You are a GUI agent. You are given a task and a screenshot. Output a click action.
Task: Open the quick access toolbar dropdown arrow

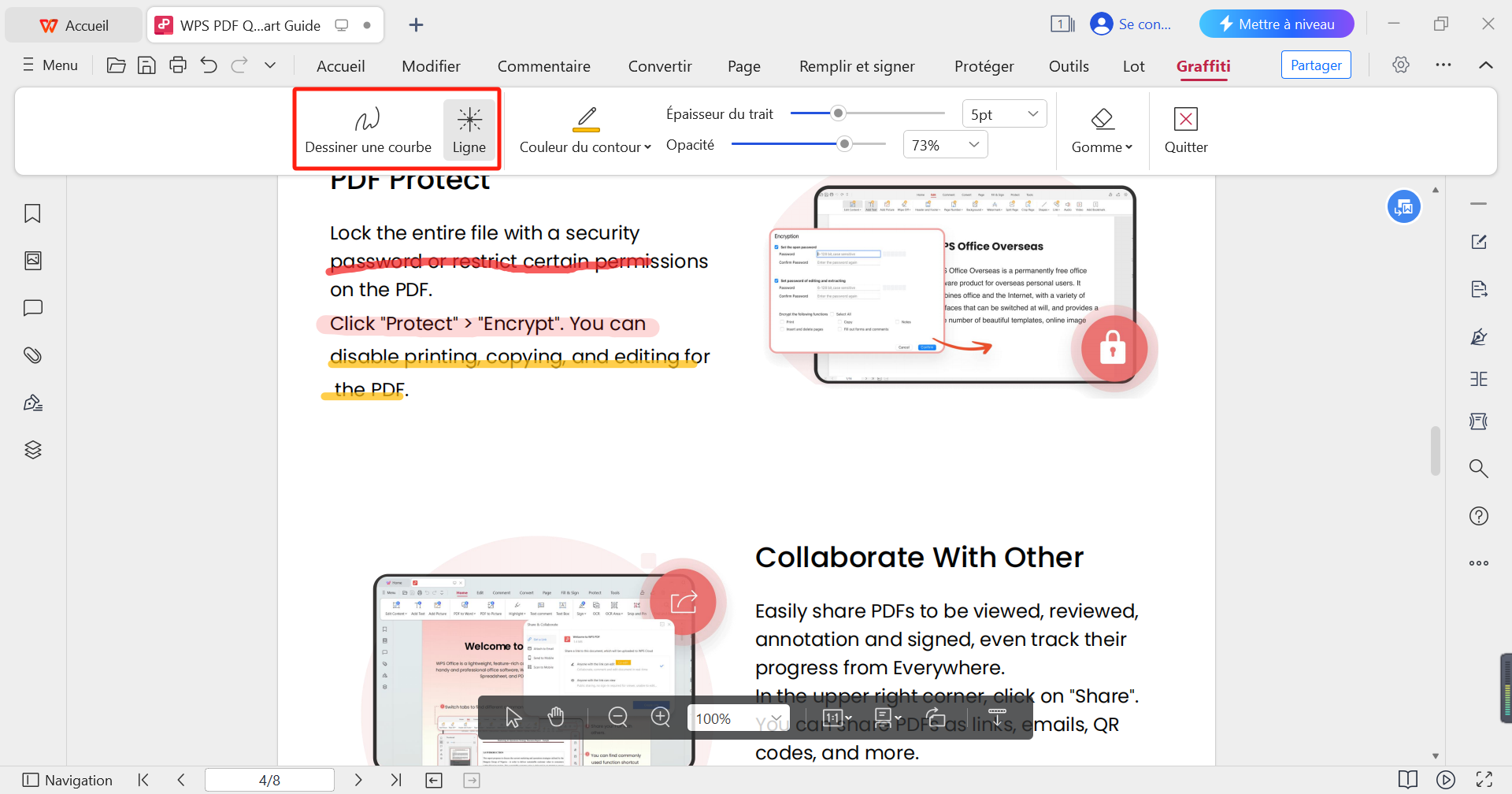tap(270, 65)
